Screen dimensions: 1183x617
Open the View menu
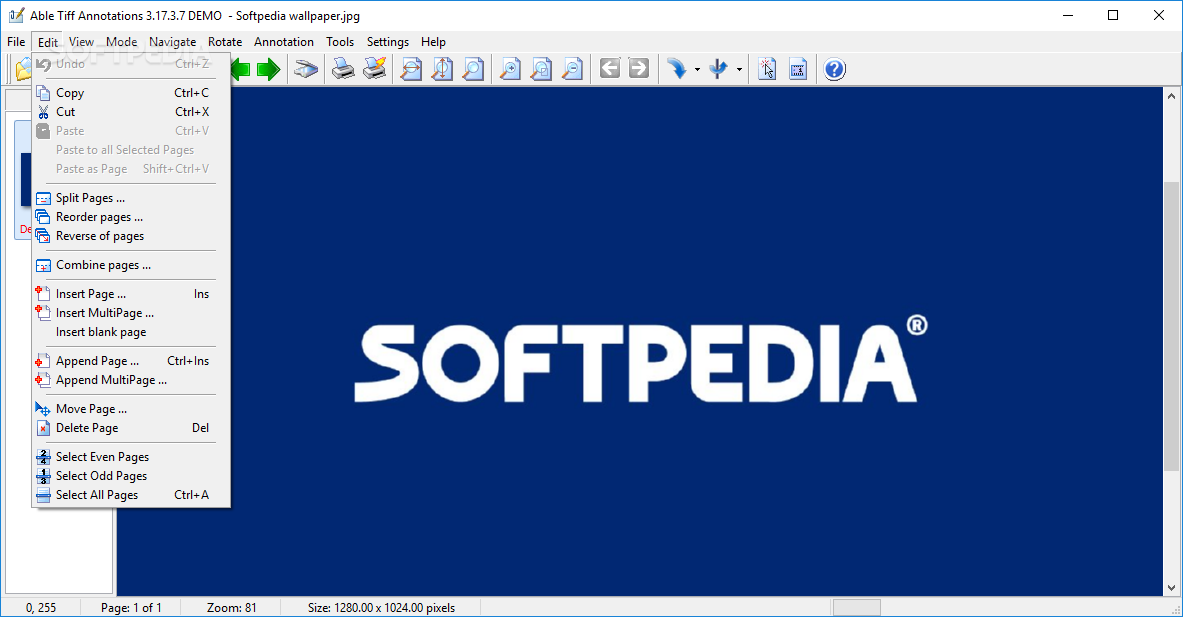pos(81,41)
